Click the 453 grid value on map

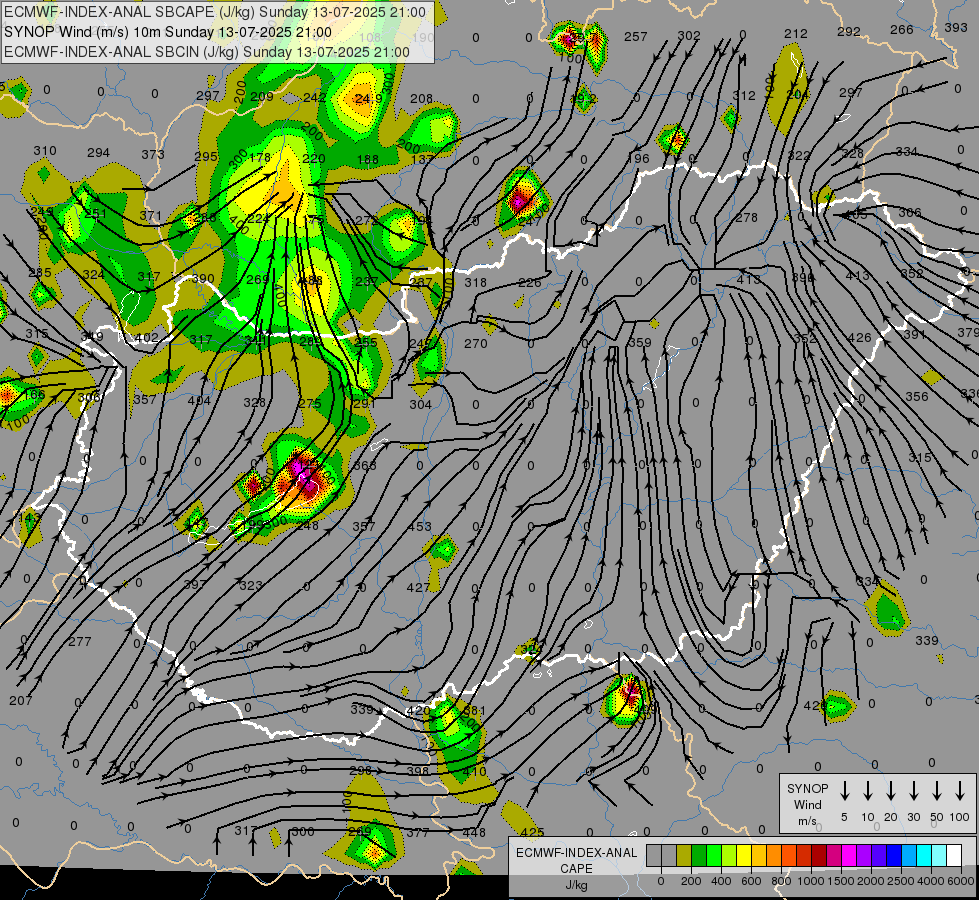click(420, 527)
